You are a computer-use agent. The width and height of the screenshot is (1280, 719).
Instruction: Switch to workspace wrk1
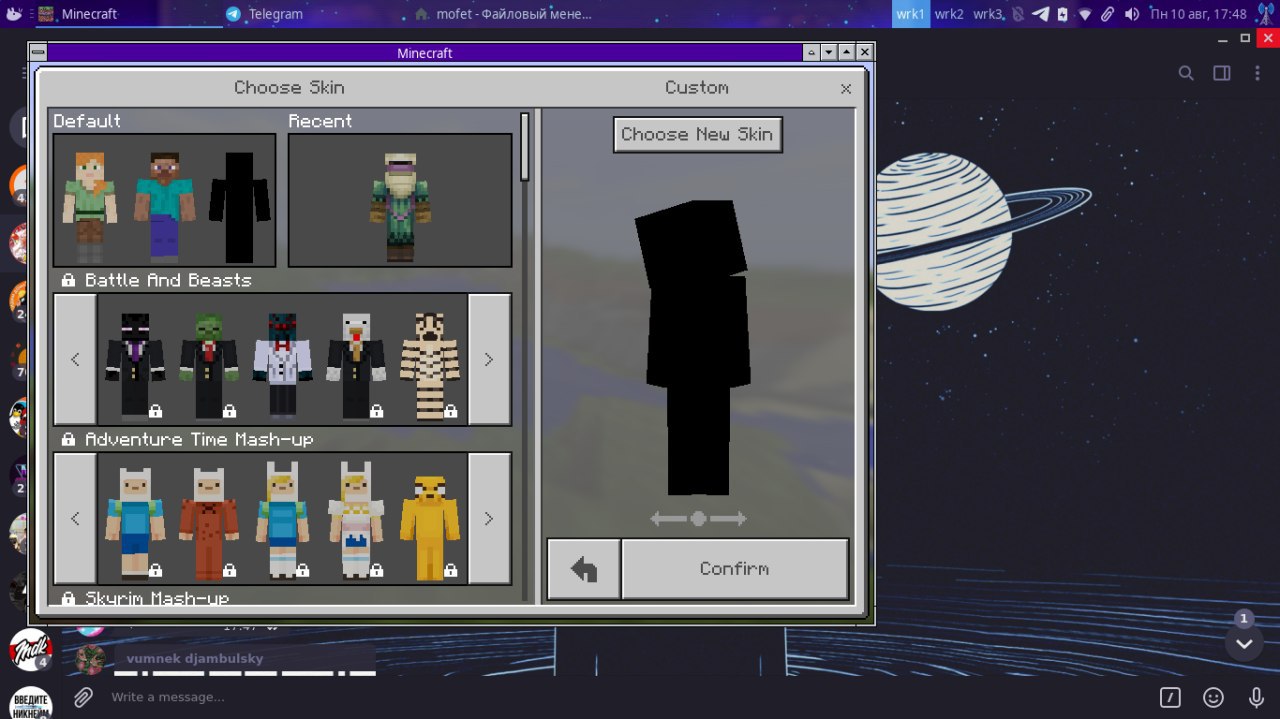tap(910, 14)
